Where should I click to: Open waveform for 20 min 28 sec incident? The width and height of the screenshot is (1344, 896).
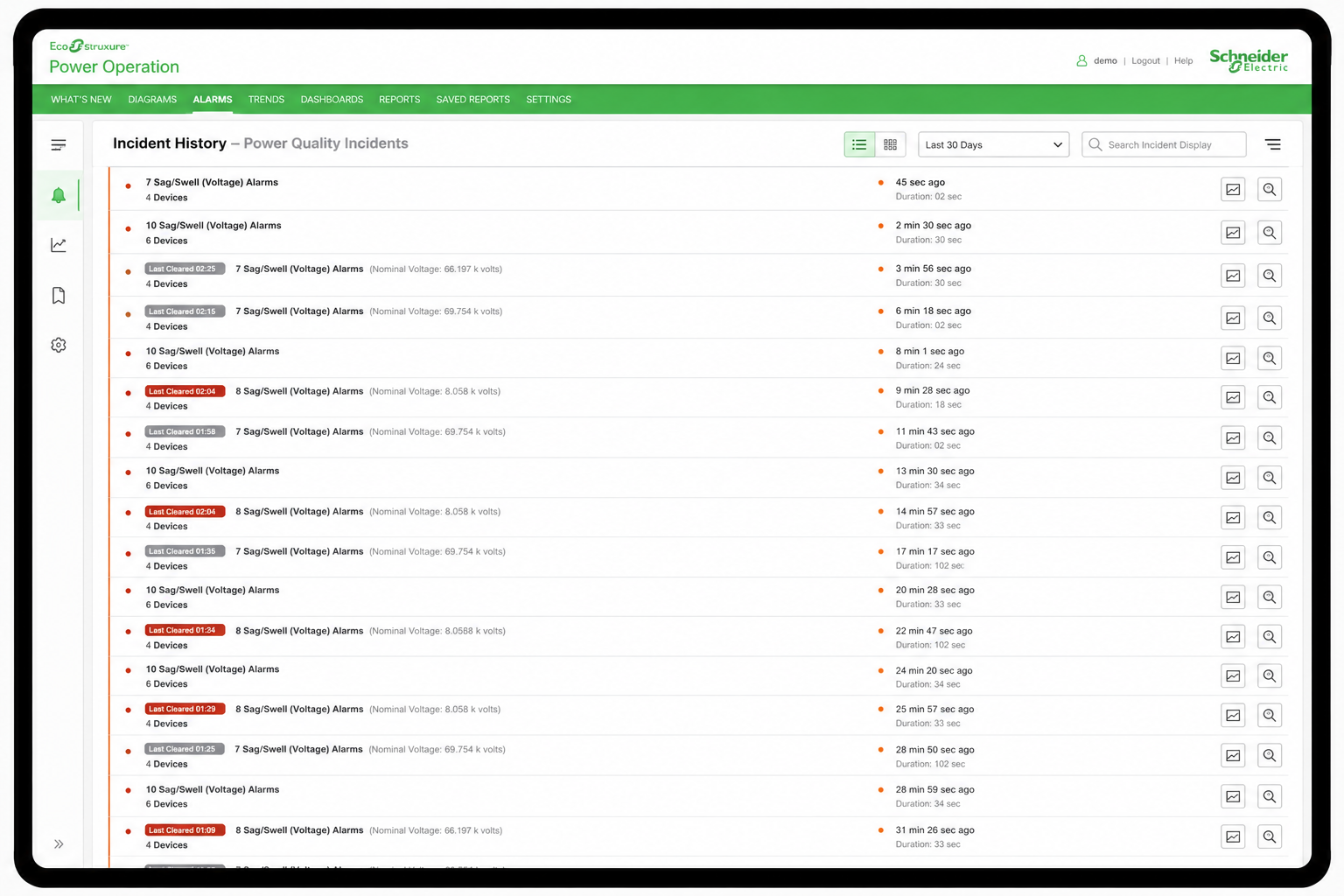coord(1233,598)
